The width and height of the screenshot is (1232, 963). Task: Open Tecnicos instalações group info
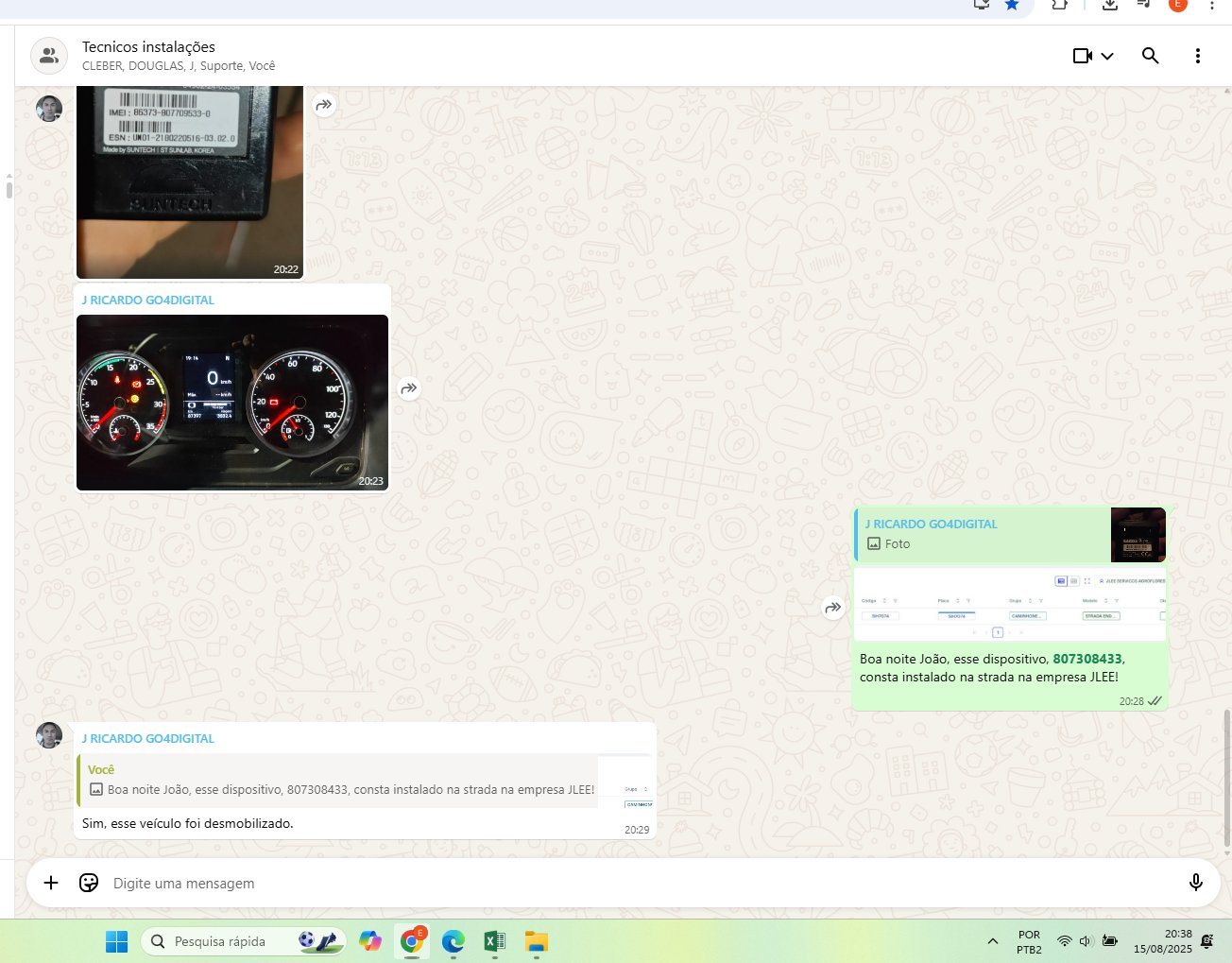click(148, 47)
